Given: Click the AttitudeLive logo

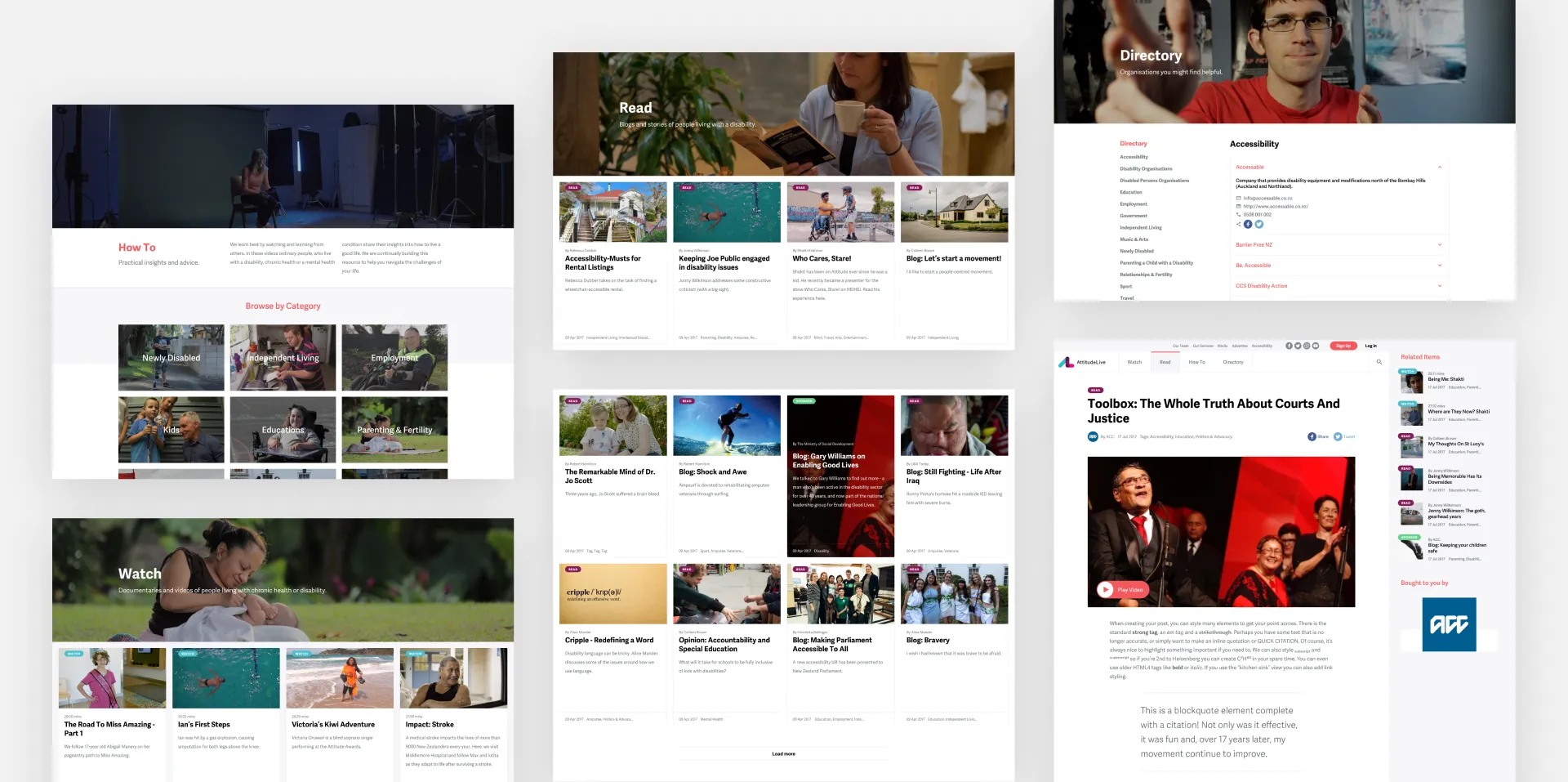Looking at the screenshot, I should pos(1082,362).
